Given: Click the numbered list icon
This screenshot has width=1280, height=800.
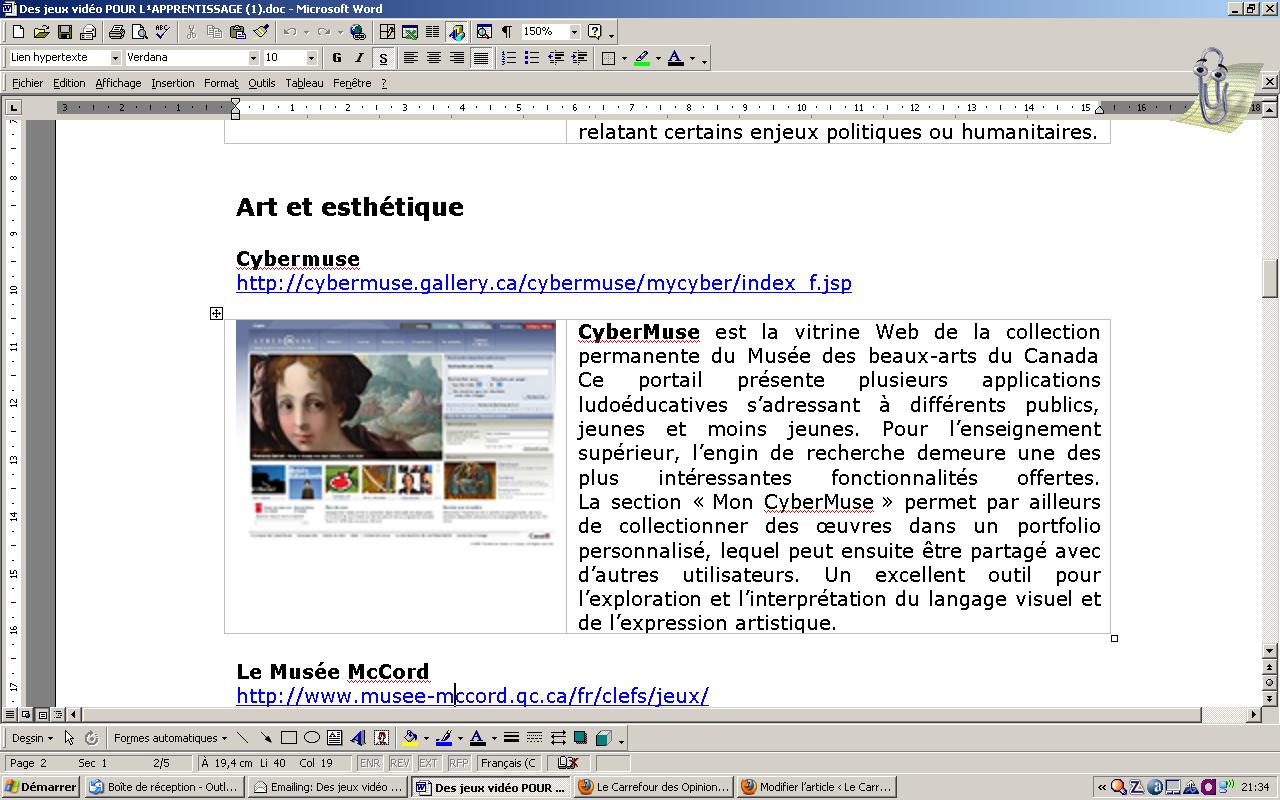Looking at the screenshot, I should tap(509, 58).
